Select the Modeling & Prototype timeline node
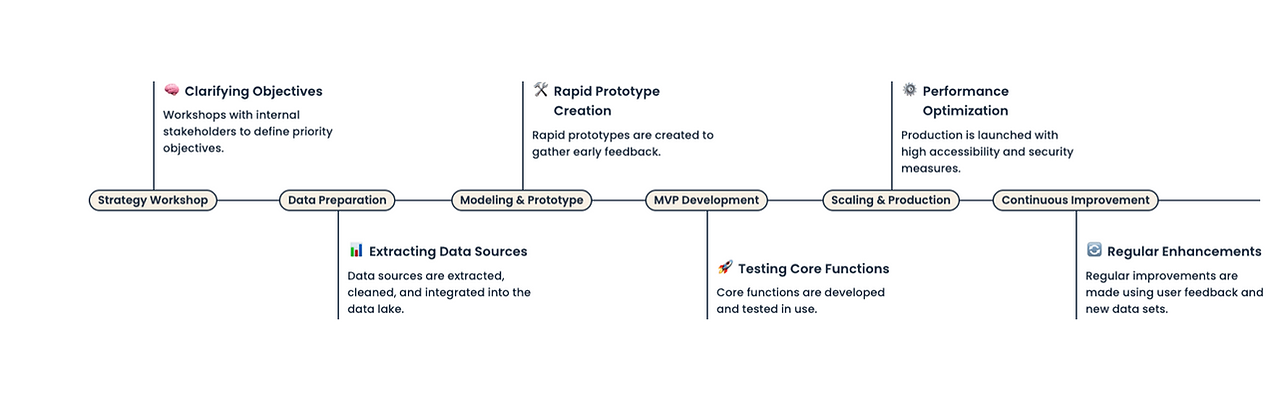1283x398 pixels. click(521, 200)
